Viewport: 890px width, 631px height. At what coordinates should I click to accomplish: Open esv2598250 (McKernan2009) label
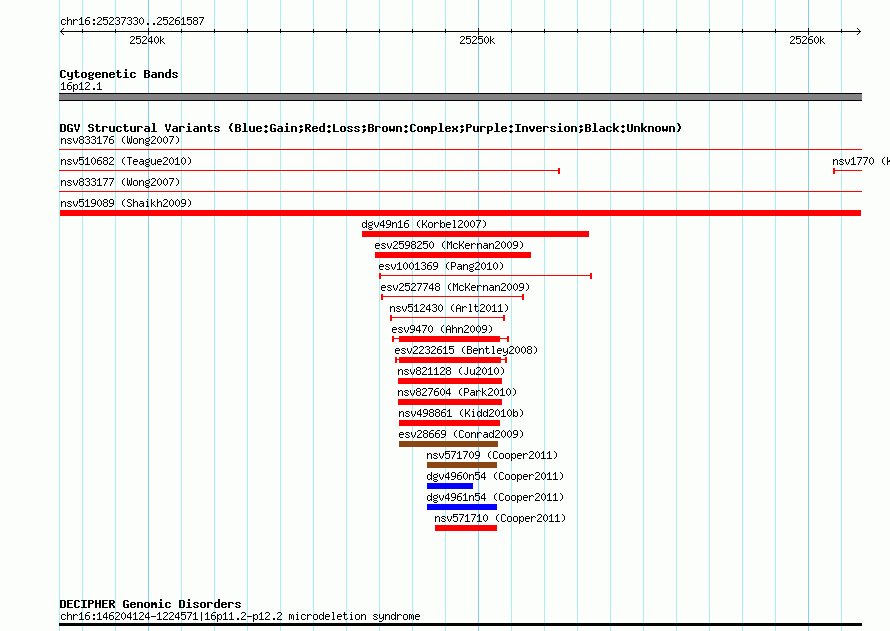[x=449, y=245]
